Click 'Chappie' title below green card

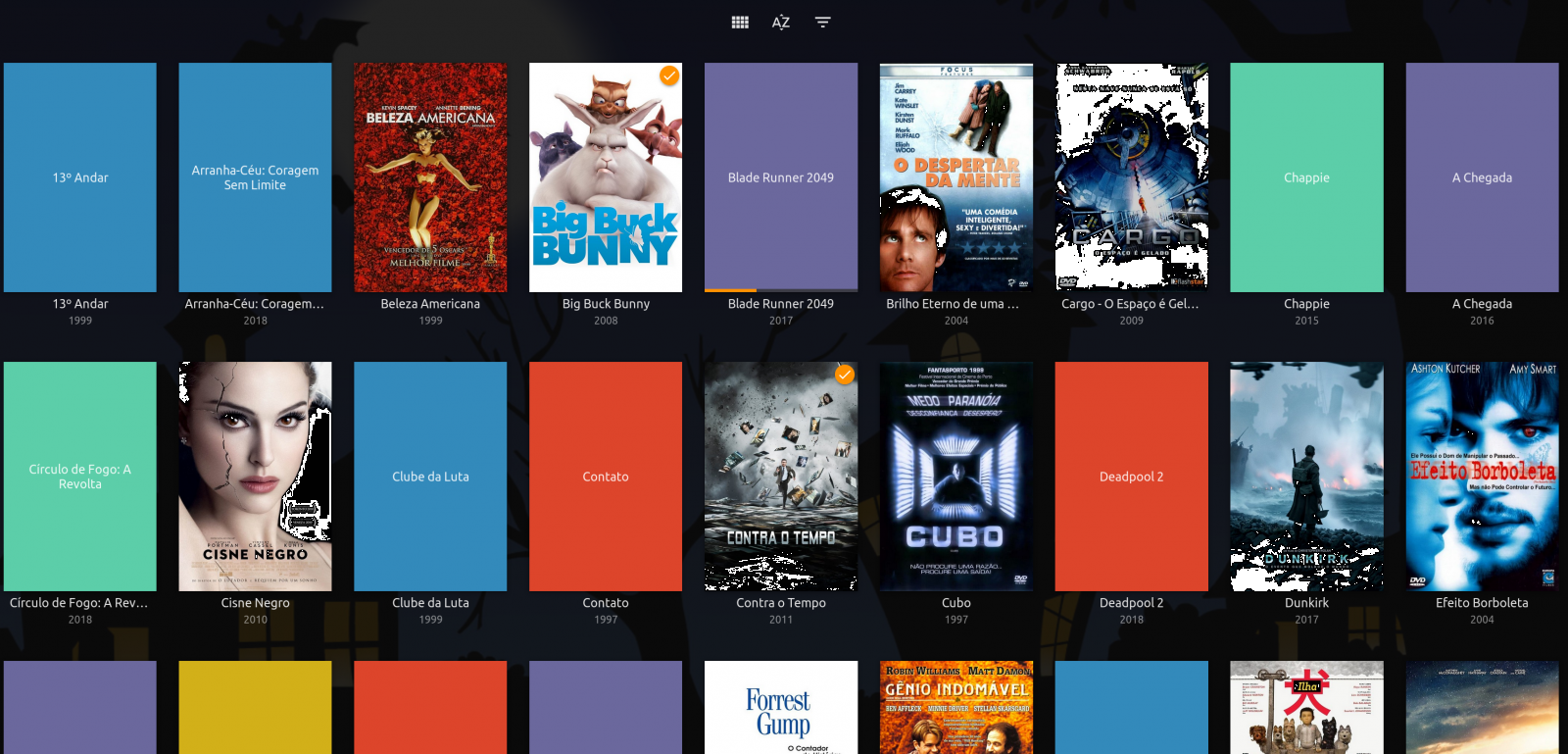1306,304
